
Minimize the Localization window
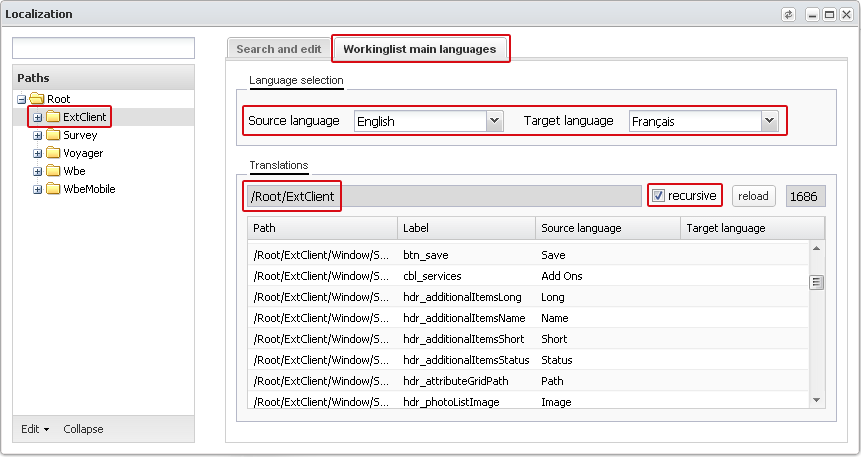(x=813, y=14)
